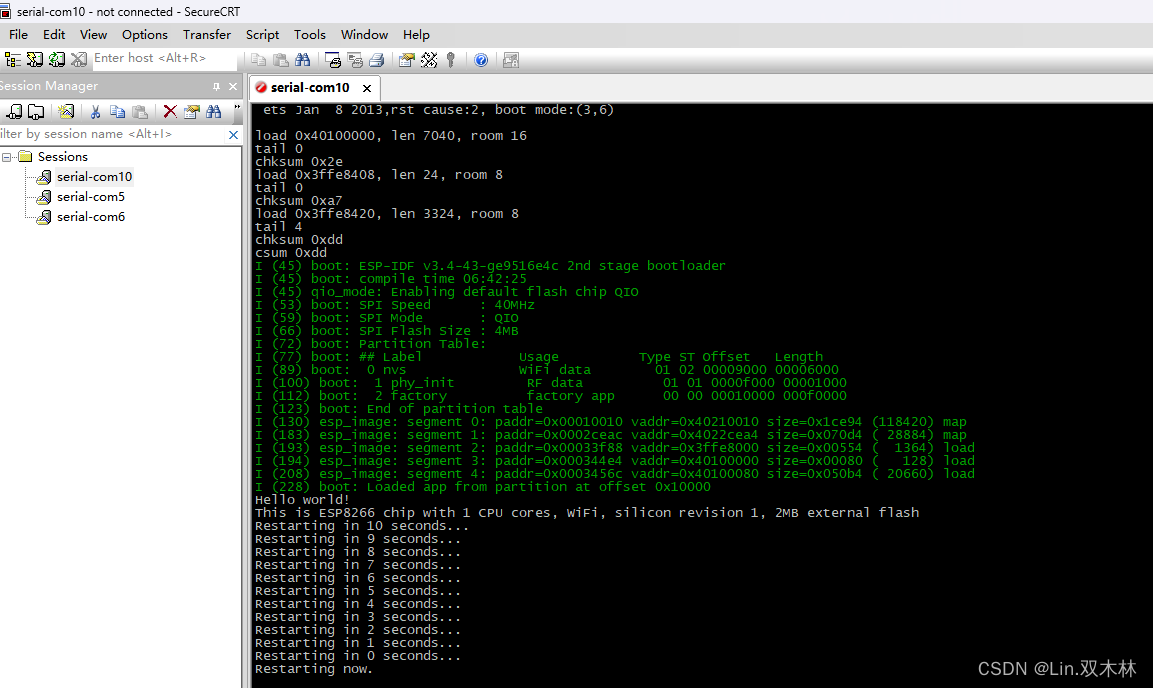Open Help via the question mark icon
This screenshot has height=688, width=1153.
tap(481, 60)
